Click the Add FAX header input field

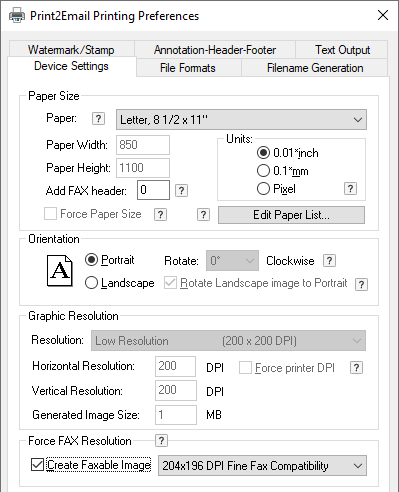click(153, 190)
